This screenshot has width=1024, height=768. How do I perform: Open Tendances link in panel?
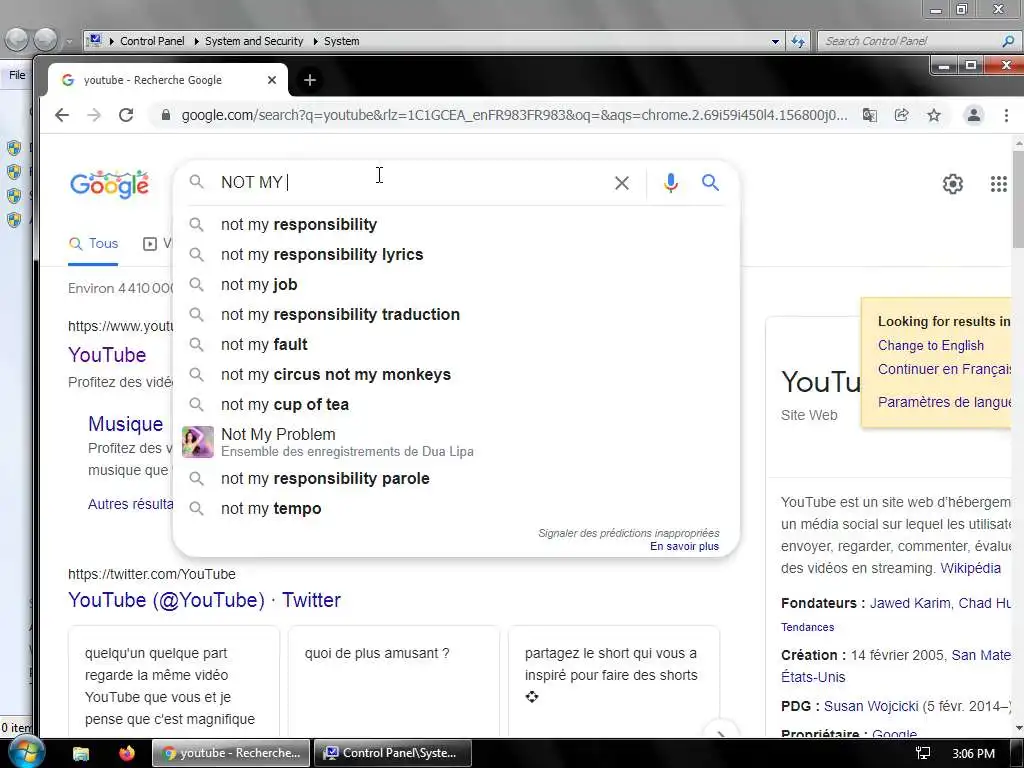pos(807,628)
